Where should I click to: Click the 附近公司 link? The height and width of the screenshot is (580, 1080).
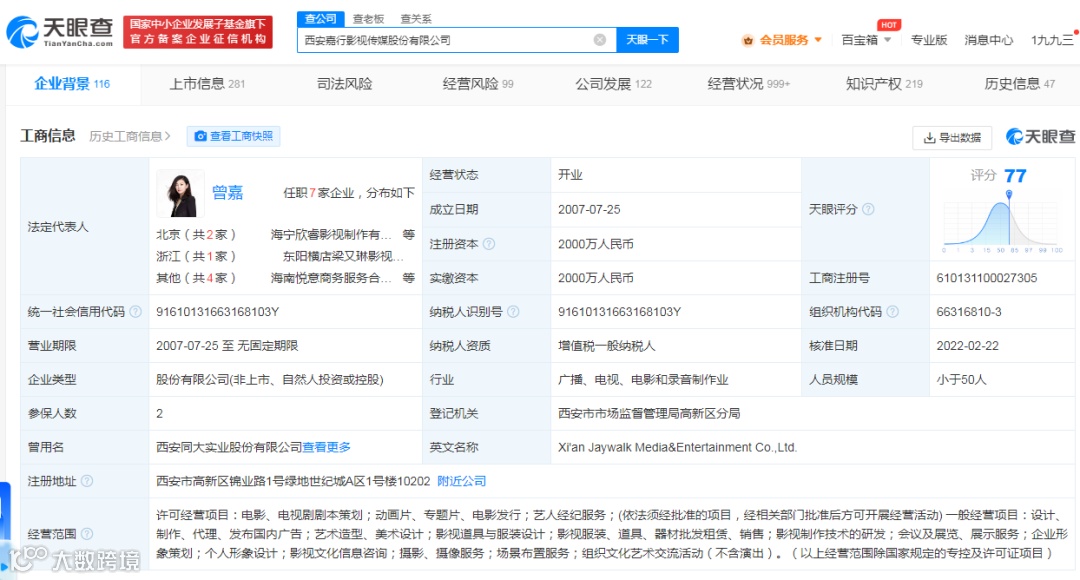[x=461, y=481]
